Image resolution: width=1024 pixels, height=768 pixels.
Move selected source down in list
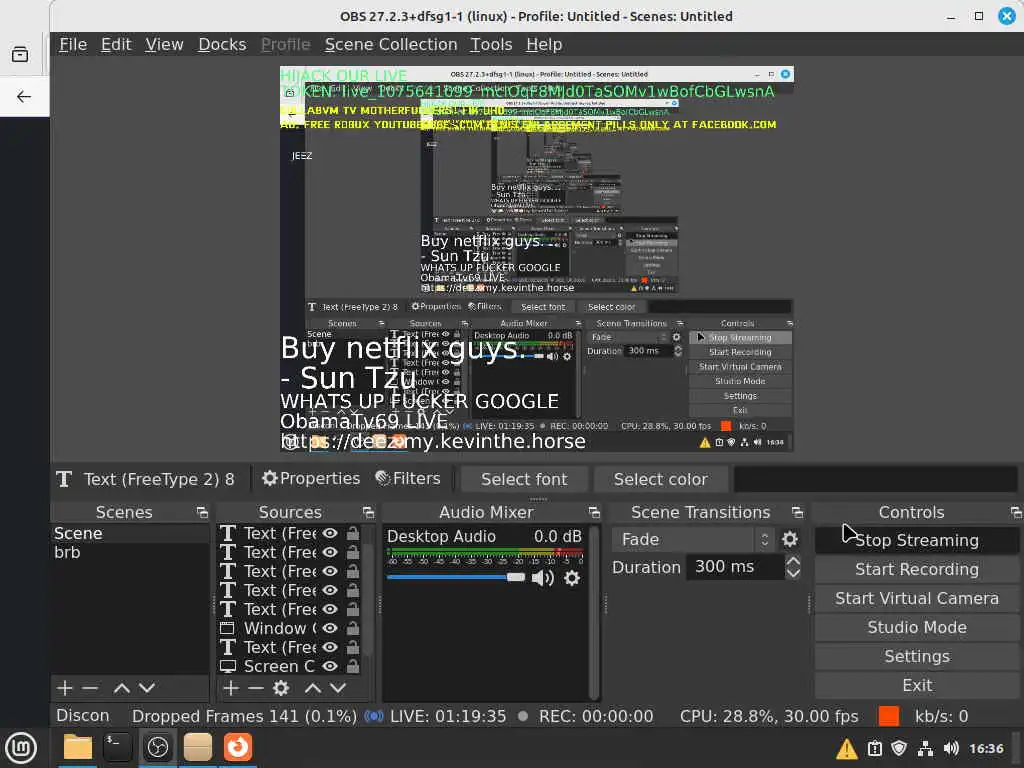tap(338, 688)
